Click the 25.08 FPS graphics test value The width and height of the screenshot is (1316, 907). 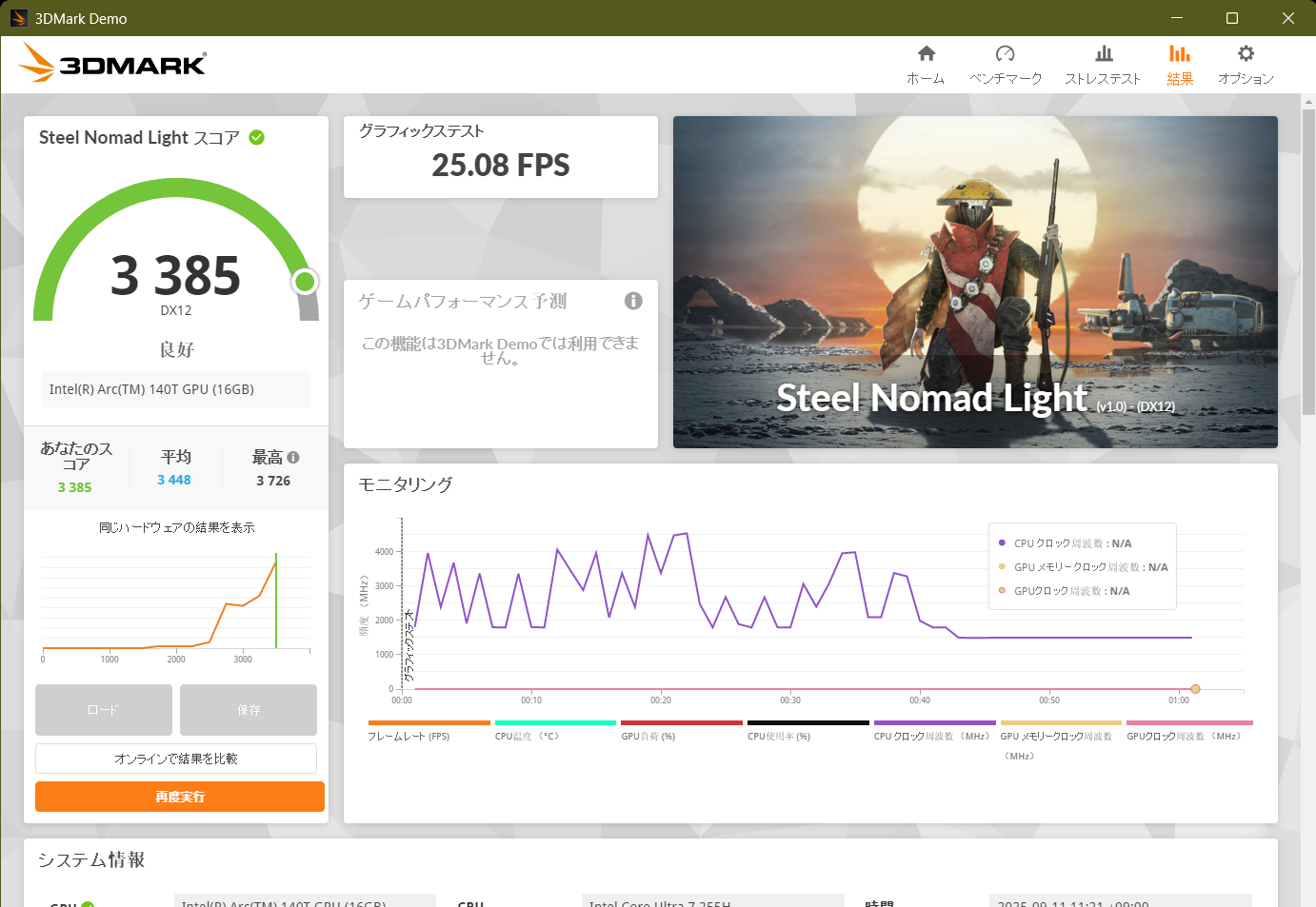pyautogui.click(x=501, y=166)
